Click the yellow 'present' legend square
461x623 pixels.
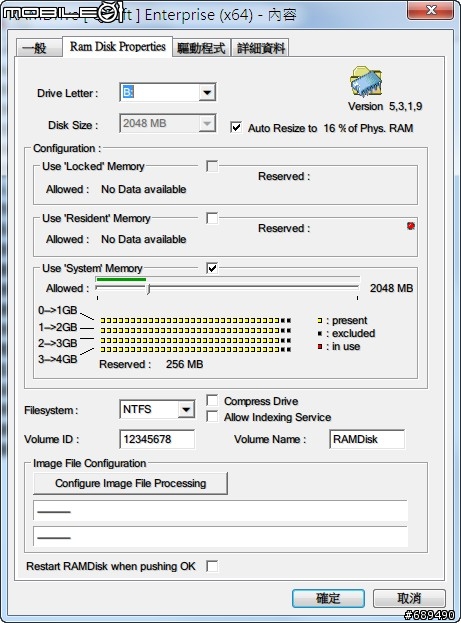(320, 320)
